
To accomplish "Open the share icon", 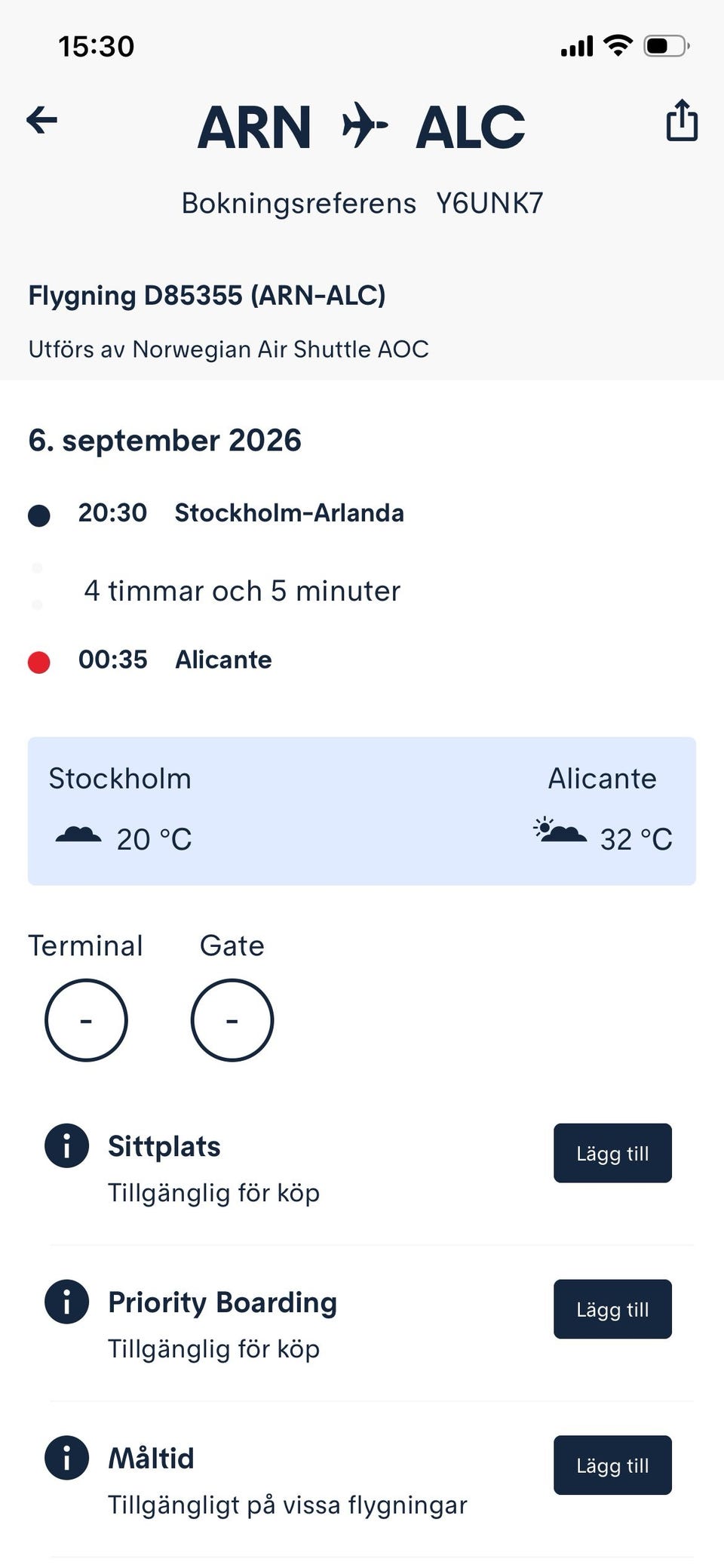I will (x=682, y=120).
